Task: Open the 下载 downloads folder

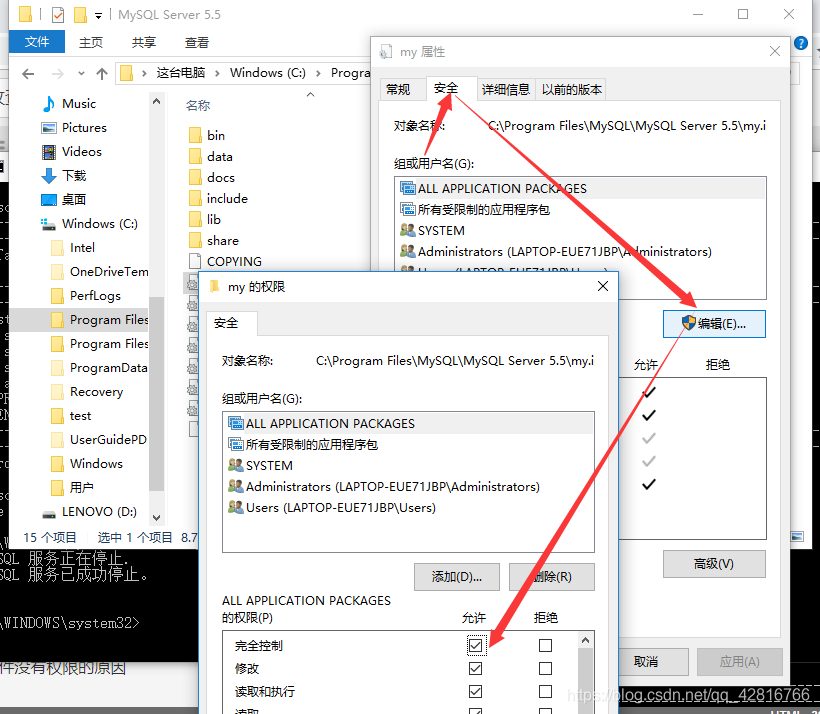Action: (64, 176)
